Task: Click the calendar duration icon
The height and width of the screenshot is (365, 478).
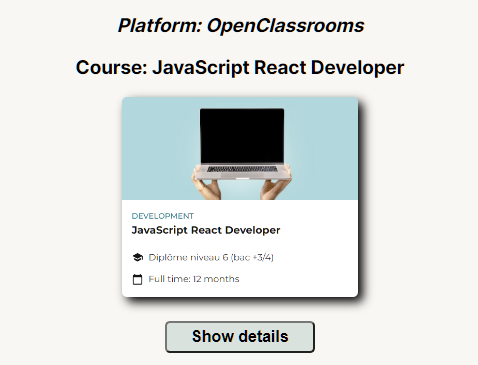Action: pos(137,279)
